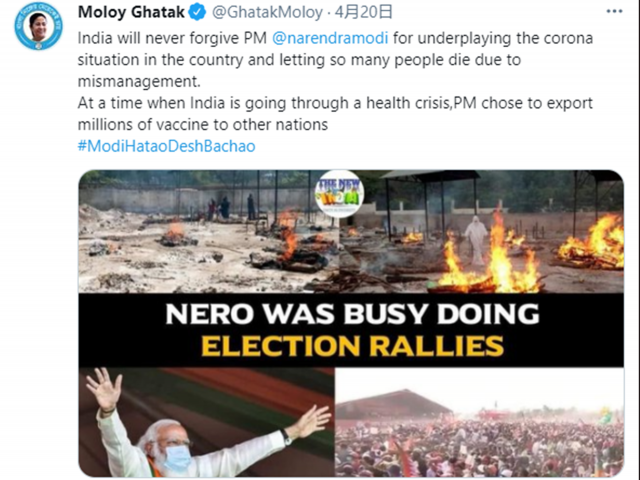Click the blue face mask in photo
The height and width of the screenshot is (480, 640).
[x=176, y=458]
